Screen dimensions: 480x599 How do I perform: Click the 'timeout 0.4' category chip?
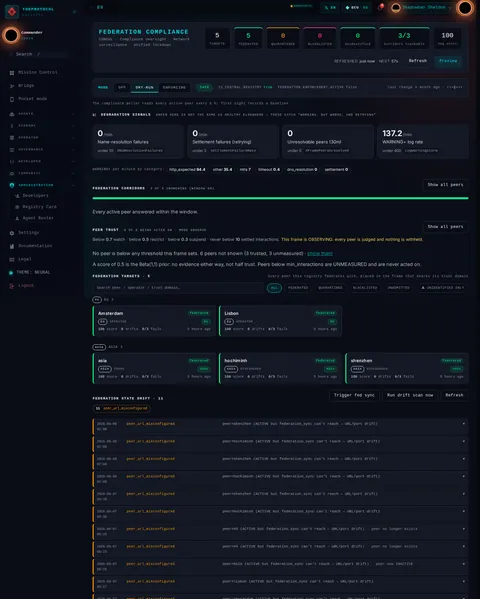pyautogui.click(x=269, y=170)
